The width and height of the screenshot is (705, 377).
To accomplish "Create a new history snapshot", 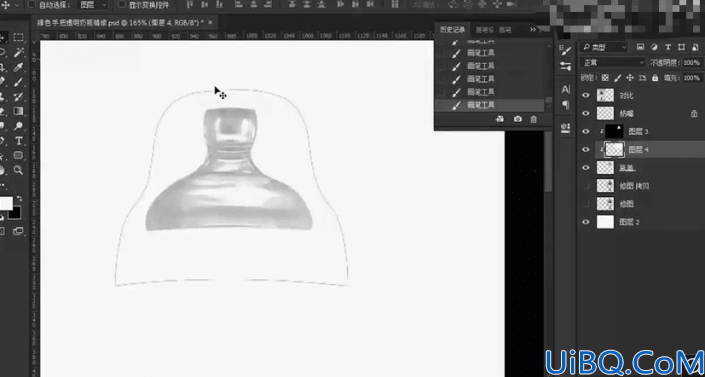I will point(518,119).
